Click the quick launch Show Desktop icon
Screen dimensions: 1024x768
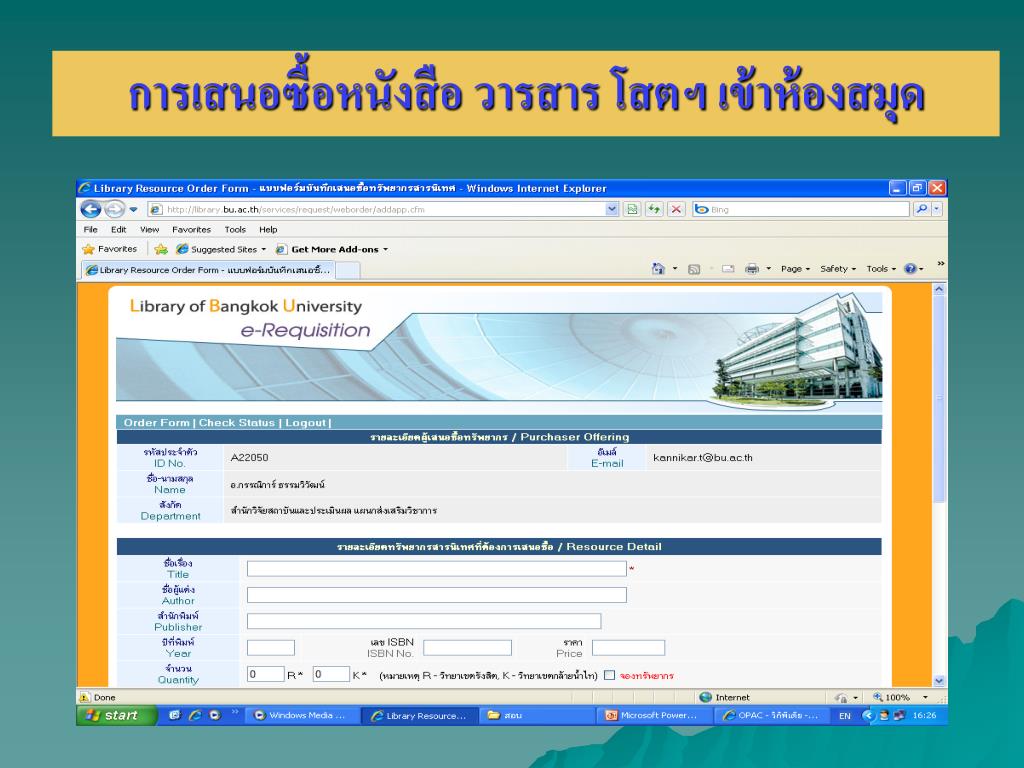[174, 716]
